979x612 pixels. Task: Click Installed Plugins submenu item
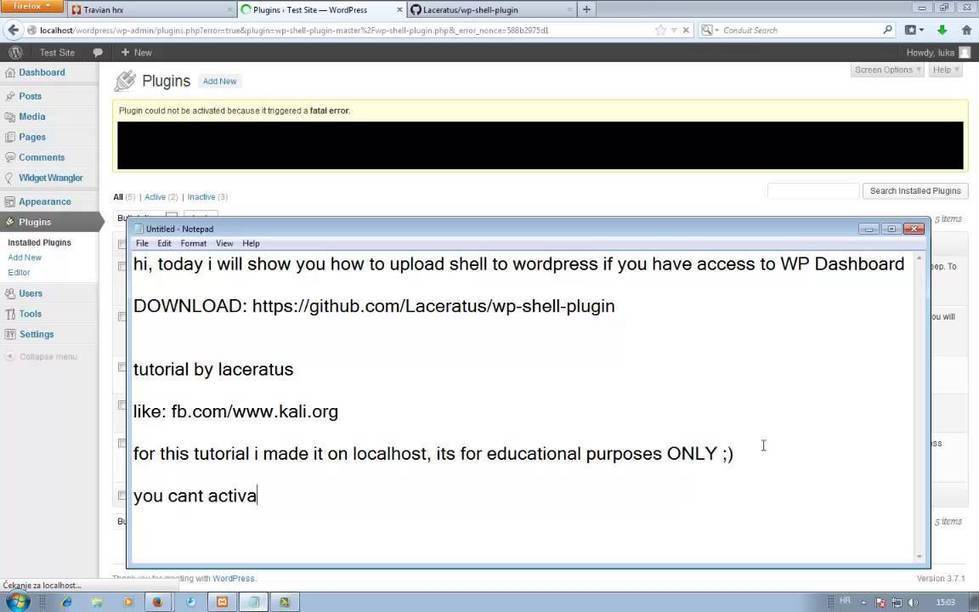point(39,243)
